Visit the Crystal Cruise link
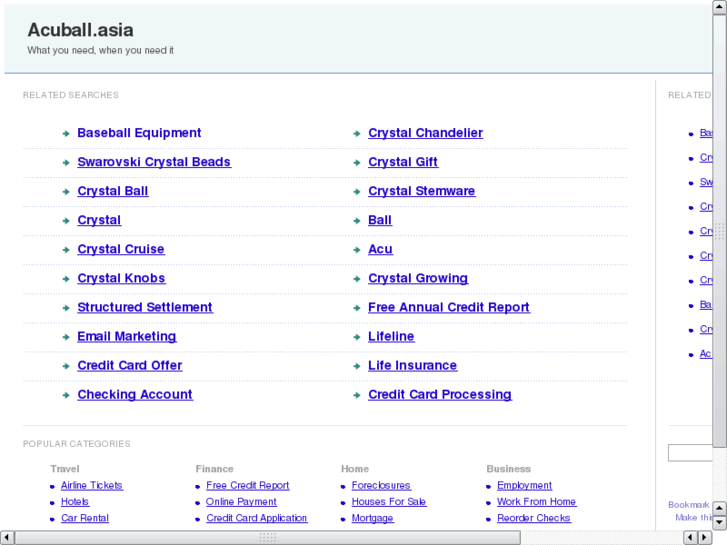The height and width of the screenshot is (545, 727). coord(121,250)
